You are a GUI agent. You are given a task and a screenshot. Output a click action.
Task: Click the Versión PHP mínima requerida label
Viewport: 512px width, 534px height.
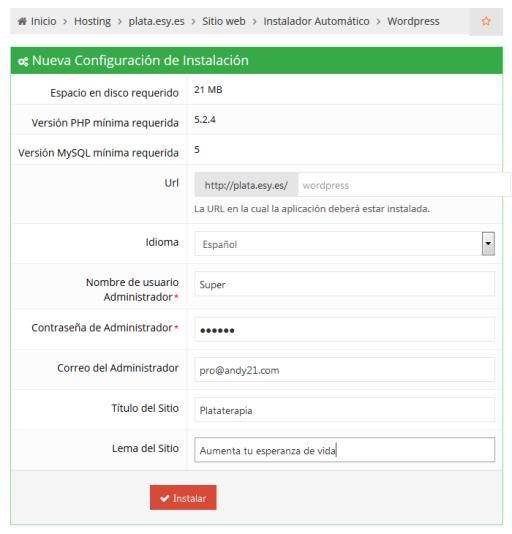(x=105, y=123)
